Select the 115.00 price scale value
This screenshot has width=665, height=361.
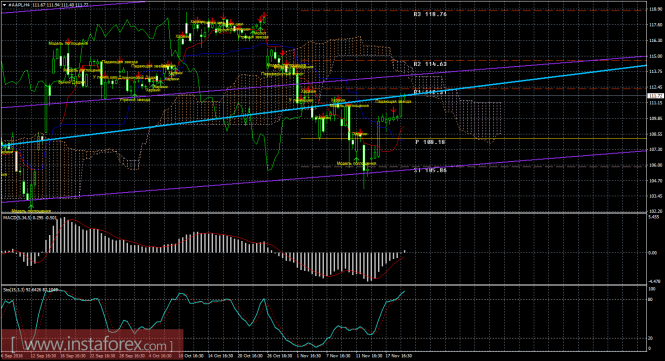655,56
